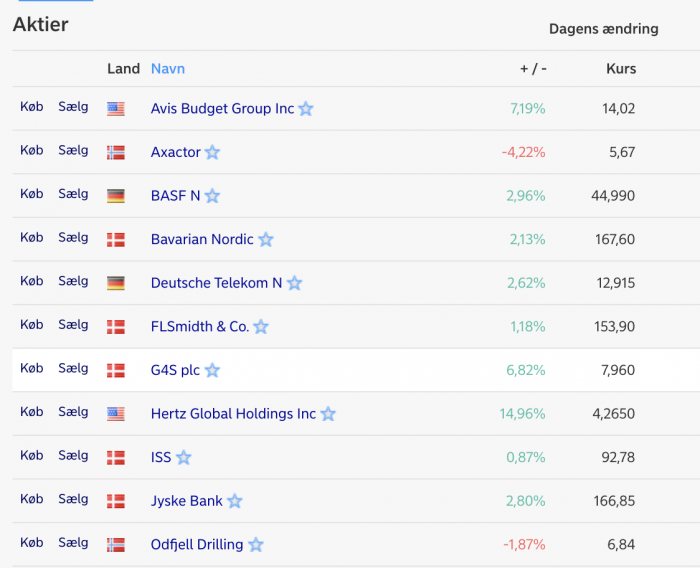
Task: Toggle the star next to Axactor
Action: click(212, 152)
